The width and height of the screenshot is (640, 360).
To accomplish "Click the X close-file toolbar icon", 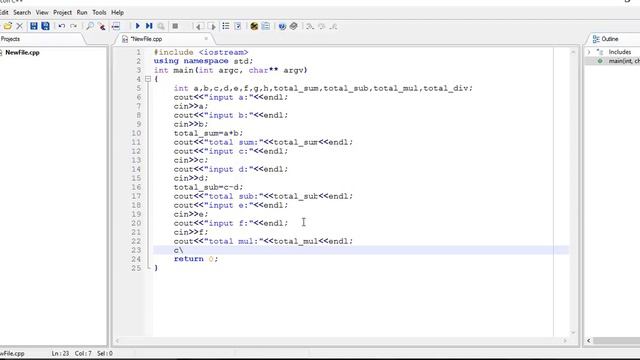I will 19,26.
